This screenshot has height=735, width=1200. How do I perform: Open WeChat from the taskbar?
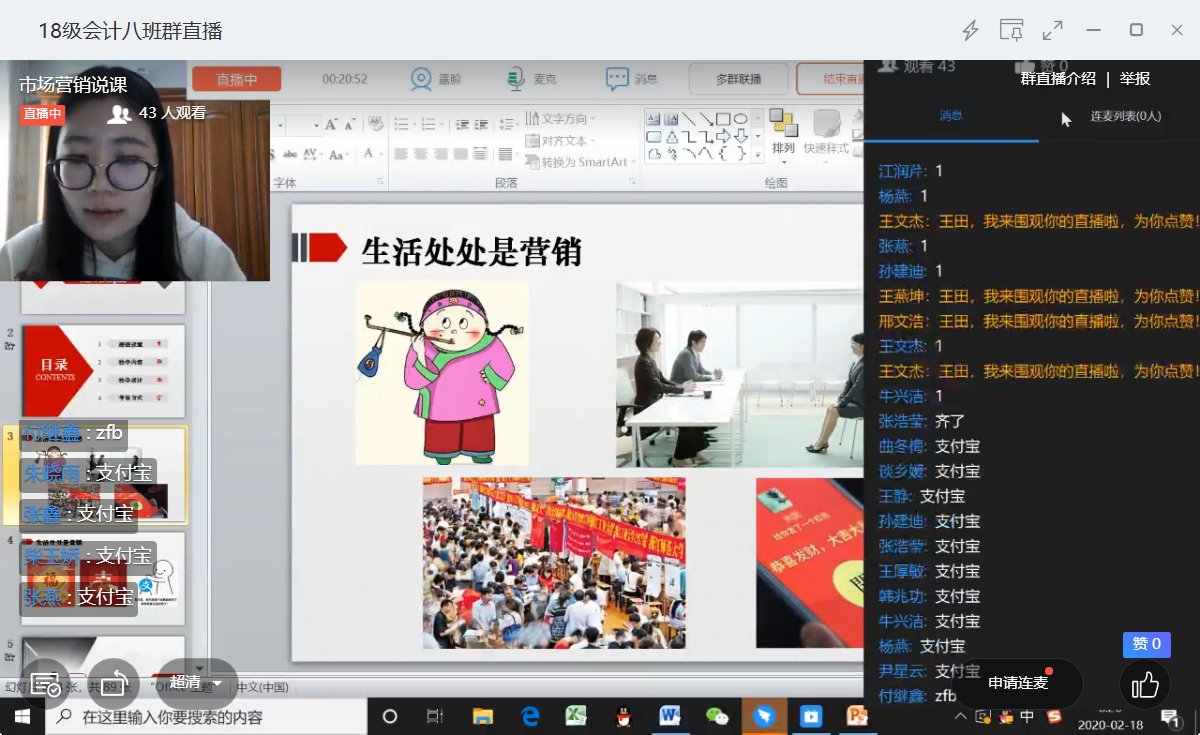click(717, 716)
